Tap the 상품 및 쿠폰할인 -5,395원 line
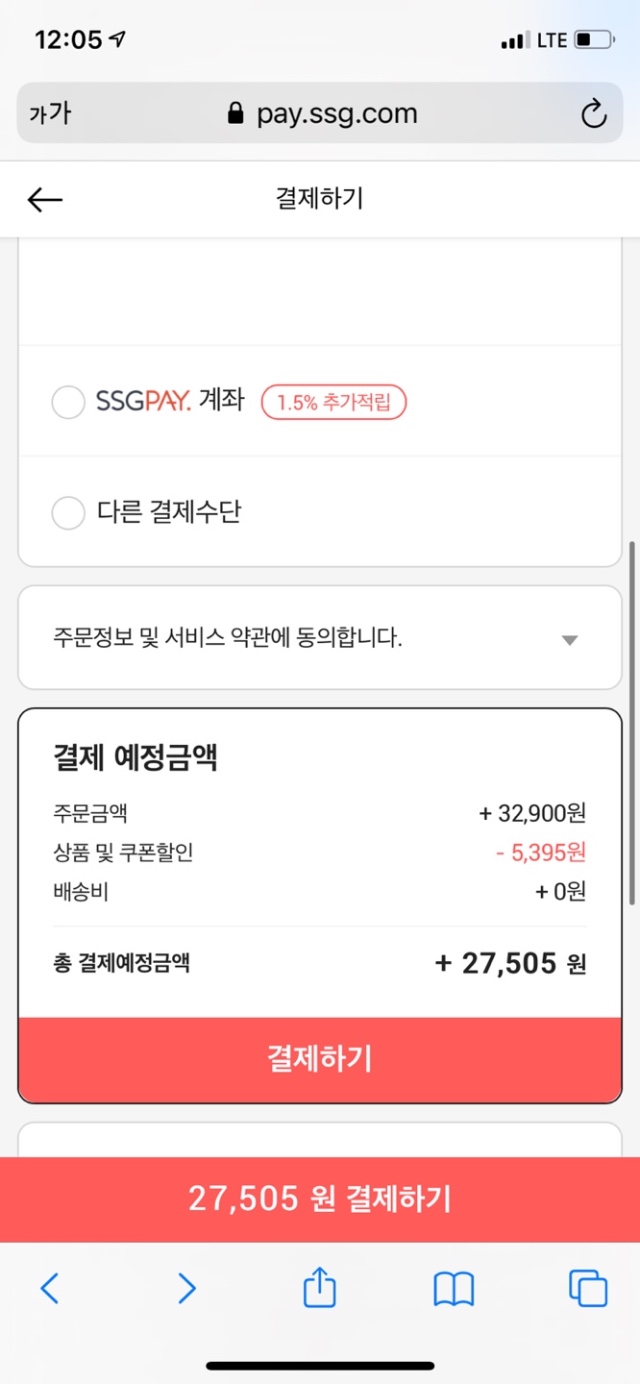Image resolution: width=640 pixels, height=1384 pixels. pos(320,853)
